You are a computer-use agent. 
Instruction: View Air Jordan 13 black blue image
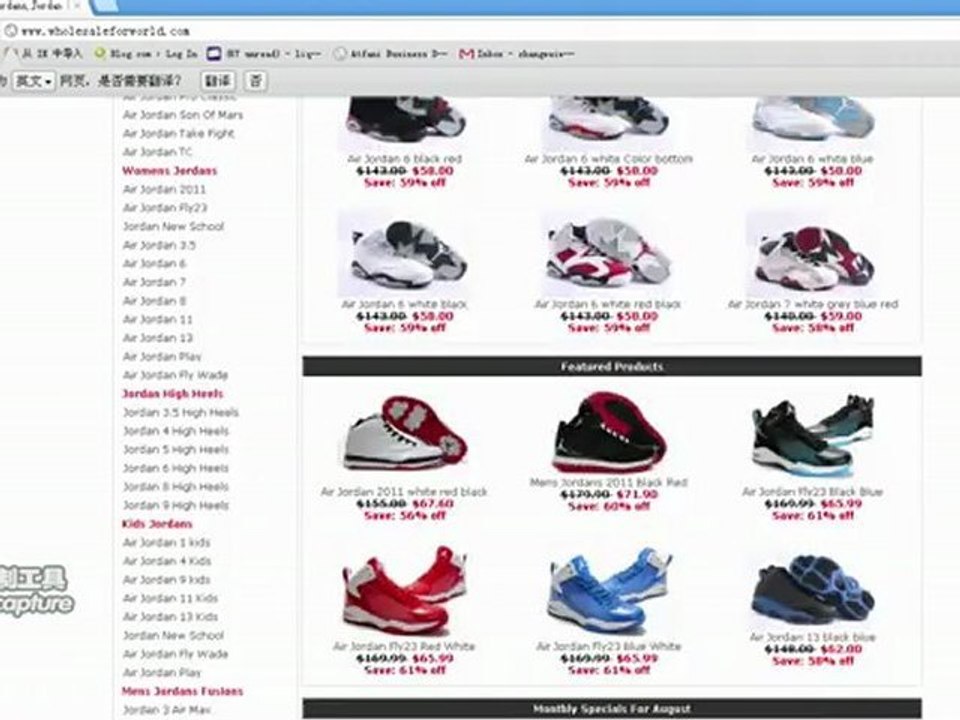click(812, 590)
